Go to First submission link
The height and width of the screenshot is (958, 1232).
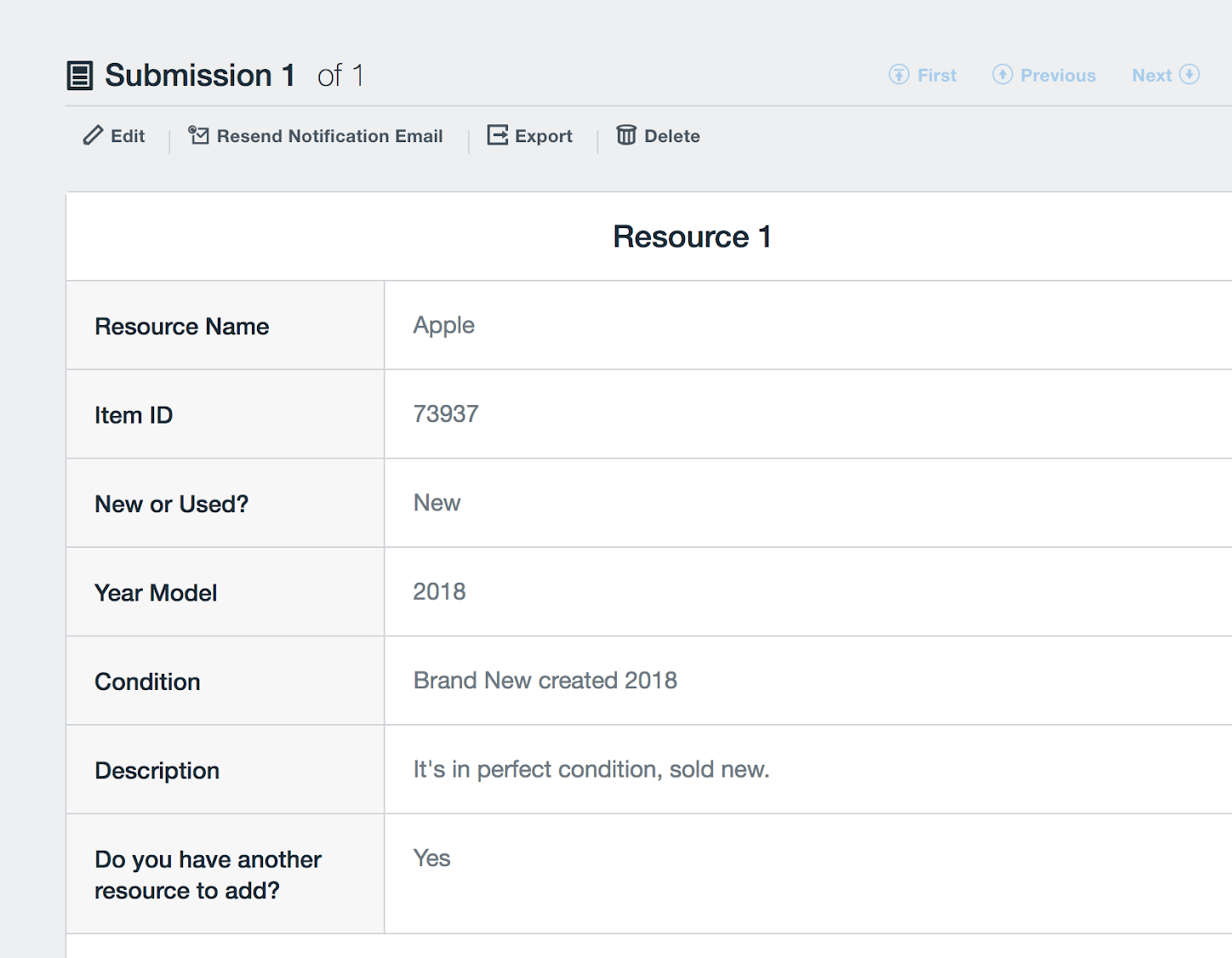point(937,76)
